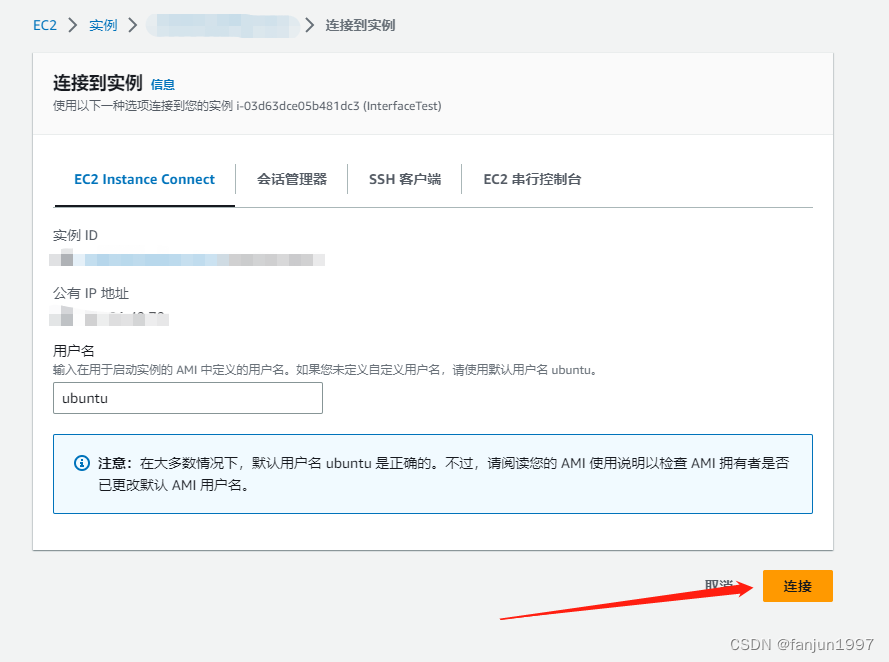Open the EC2 breadcrumb link
Screen dimensions: 889x662
(x=45, y=26)
